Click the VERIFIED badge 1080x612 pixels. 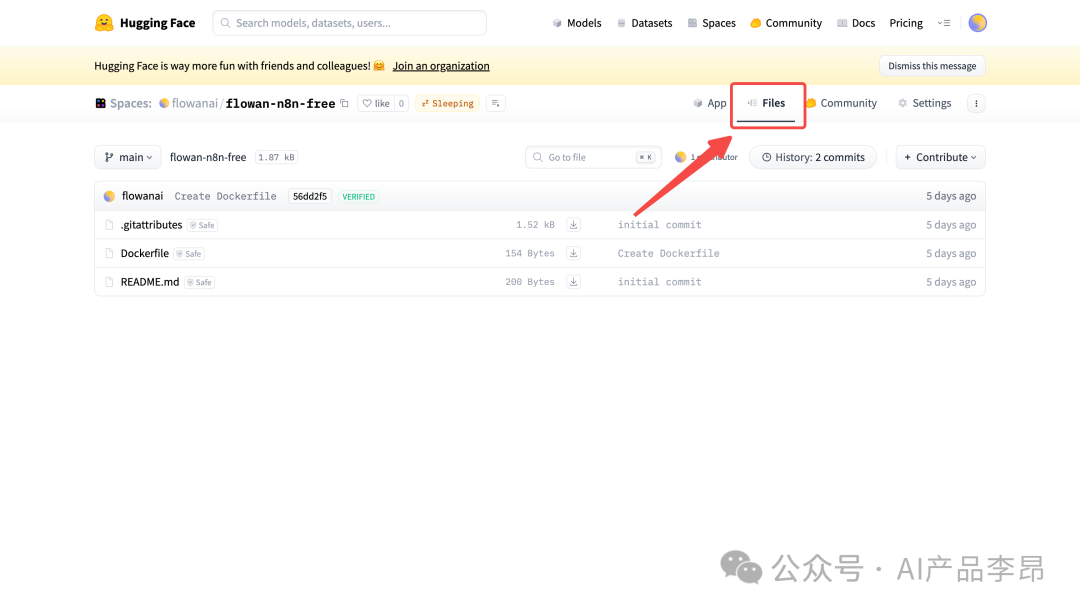tap(358, 197)
